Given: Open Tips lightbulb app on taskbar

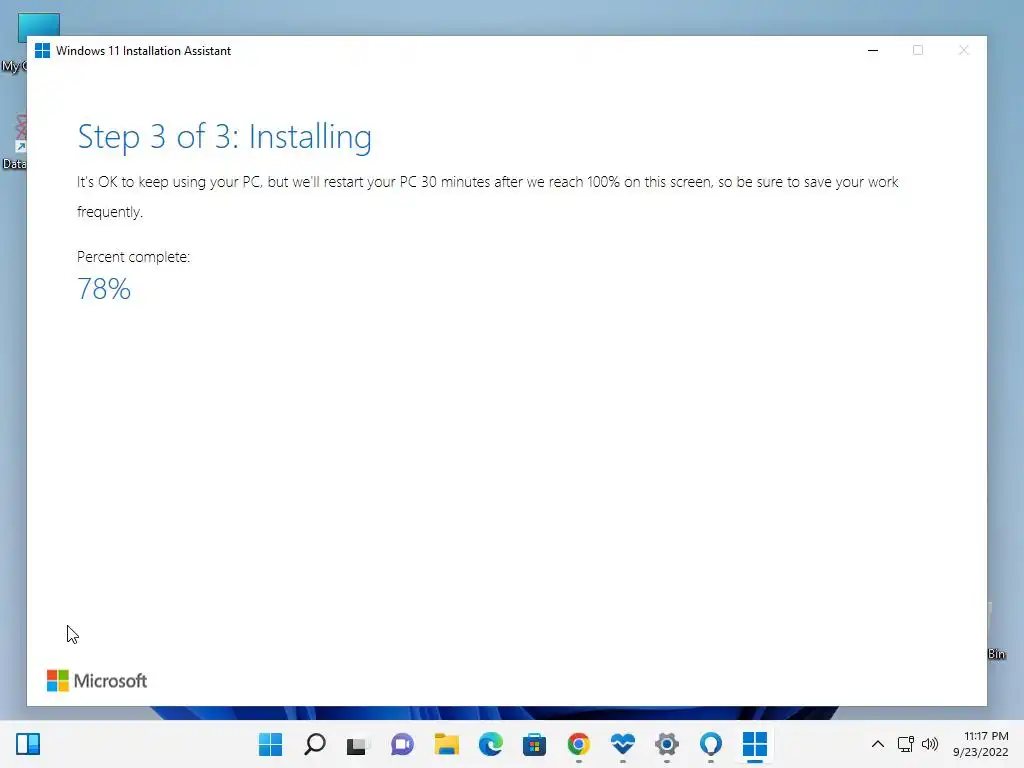Looking at the screenshot, I should (711, 744).
